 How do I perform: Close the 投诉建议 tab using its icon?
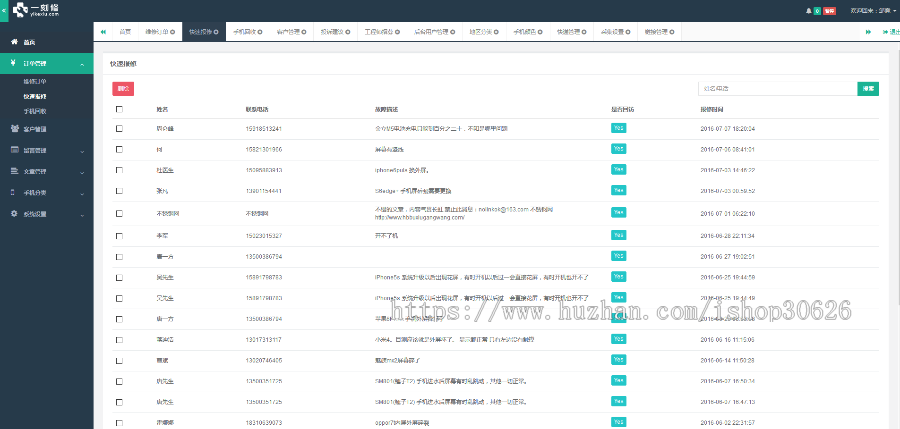(x=347, y=32)
